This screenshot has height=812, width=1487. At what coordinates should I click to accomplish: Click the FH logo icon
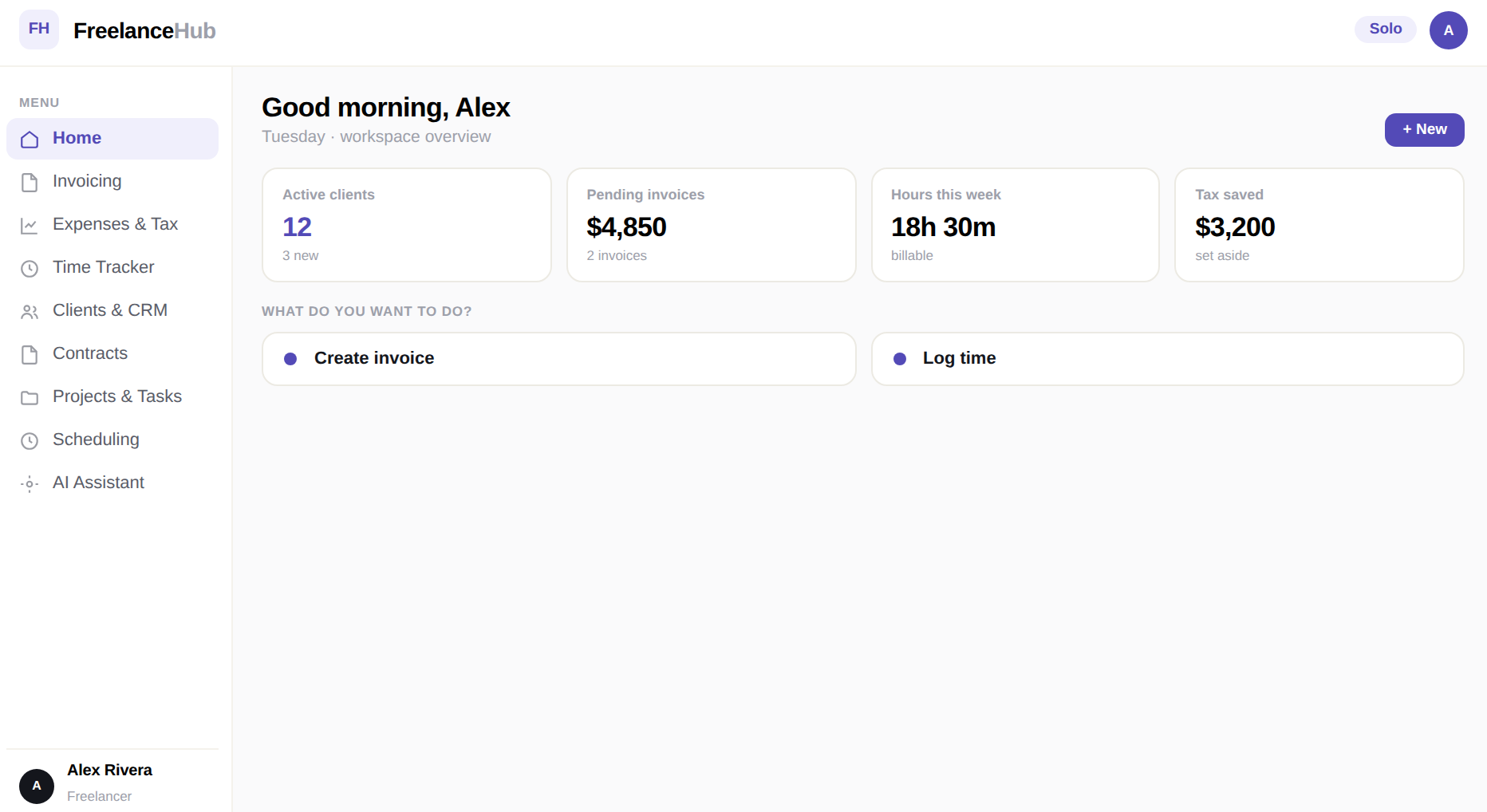[39, 30]
